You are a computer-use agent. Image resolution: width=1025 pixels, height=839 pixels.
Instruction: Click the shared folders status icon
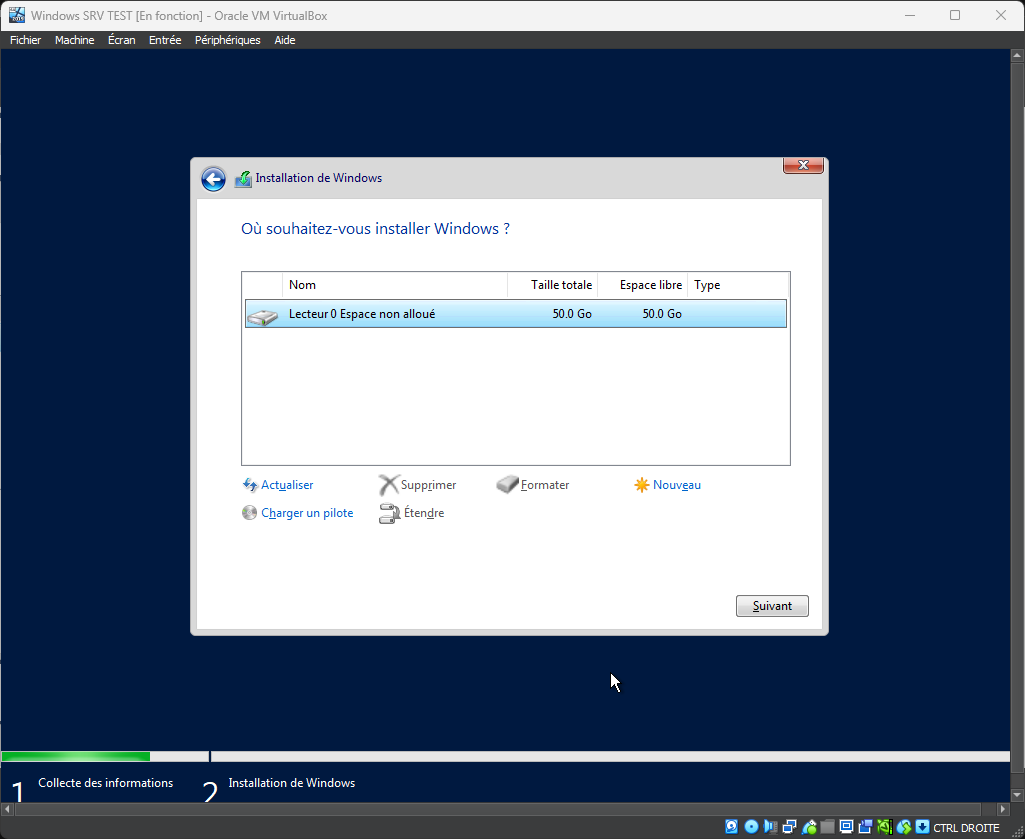click(827, 827)
